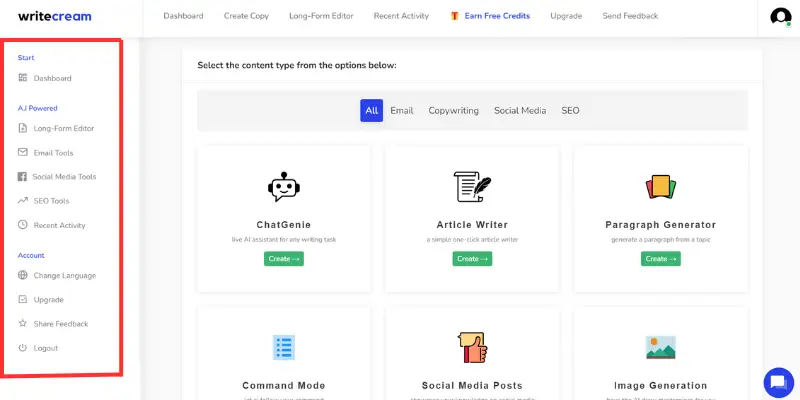The image size is (800, 400).
Task: Click the Paragraph Generator card title
Action: click(x=661, y=224)
